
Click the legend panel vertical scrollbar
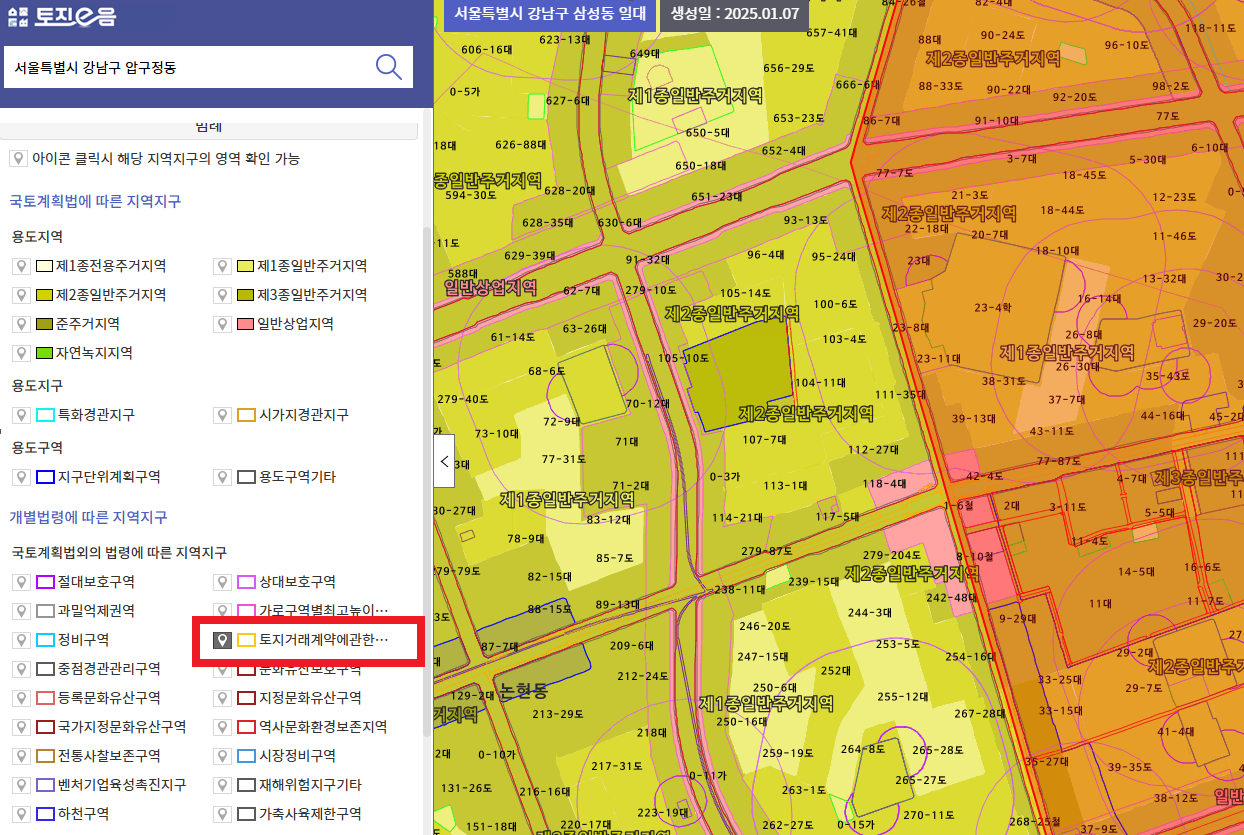pos(427,480)
